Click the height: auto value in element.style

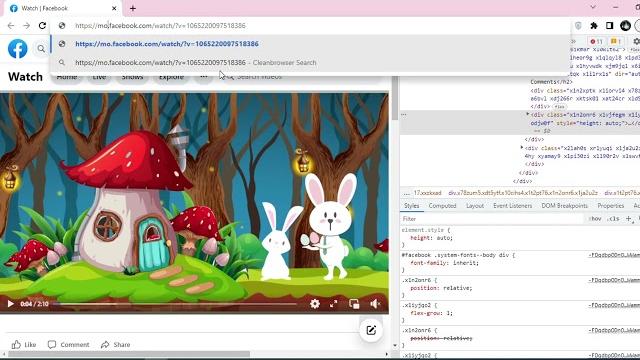coord(443,238)
